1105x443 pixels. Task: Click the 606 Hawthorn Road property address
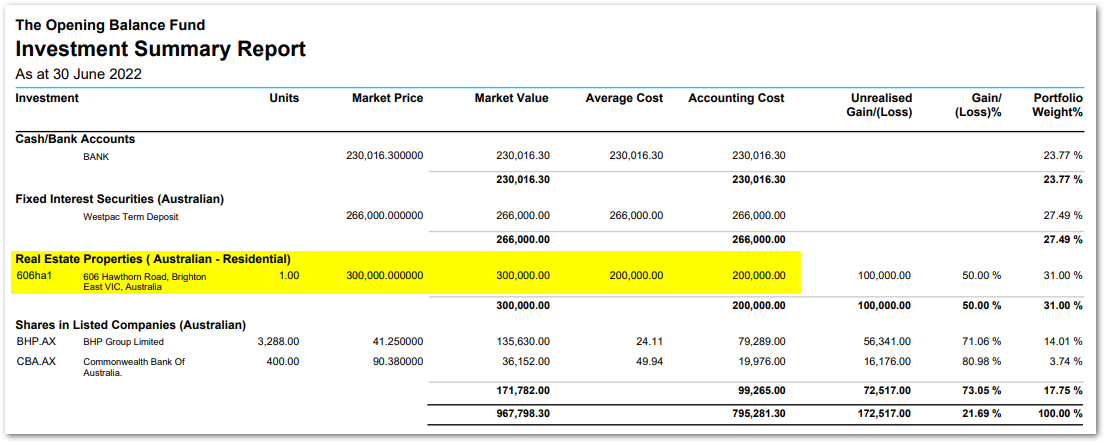tap(144, 282)
